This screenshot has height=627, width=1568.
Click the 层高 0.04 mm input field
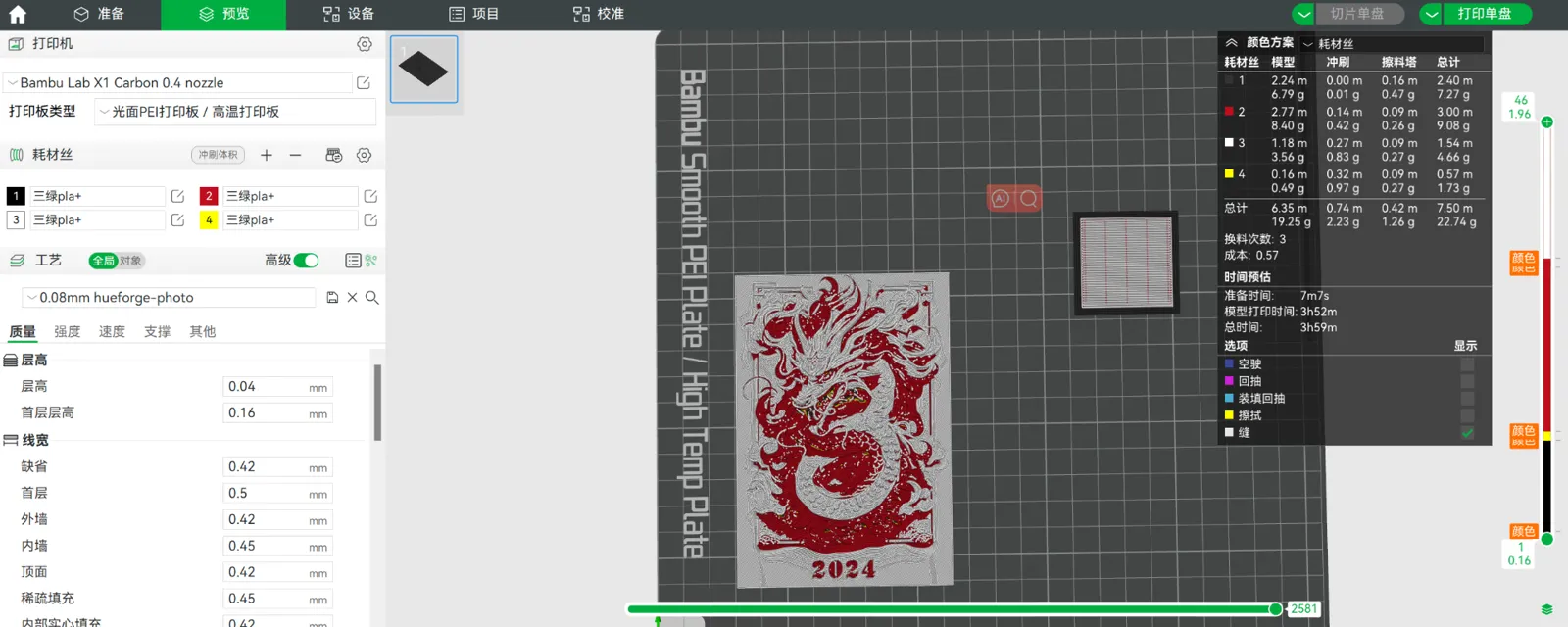click(277, 387)
